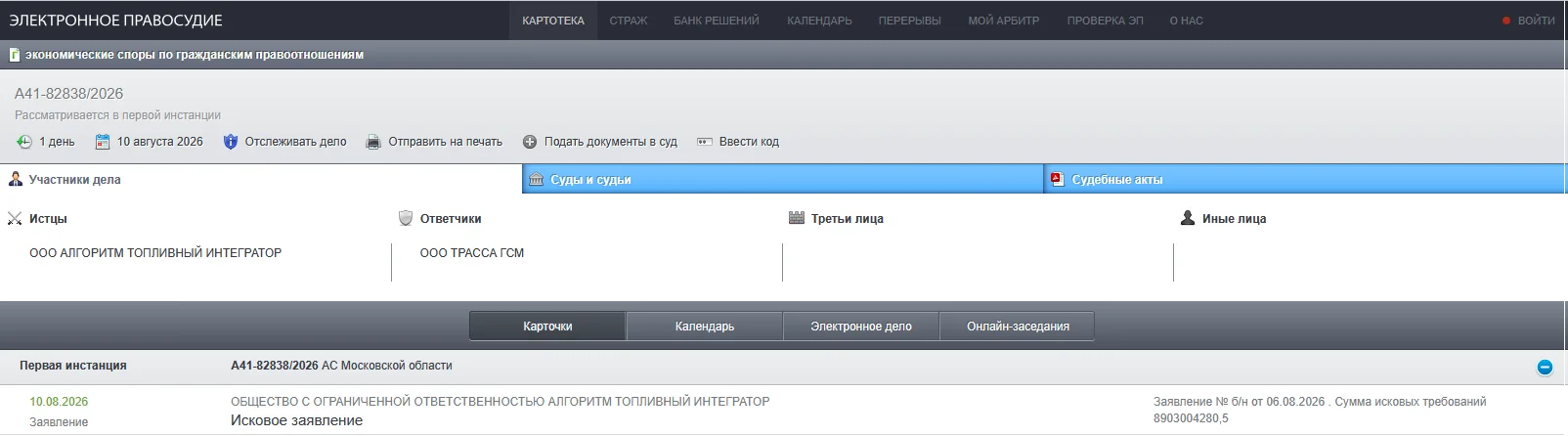
Task: Click the courthouse icon in Суды и судьи
Action: click(x=536, y=179)
